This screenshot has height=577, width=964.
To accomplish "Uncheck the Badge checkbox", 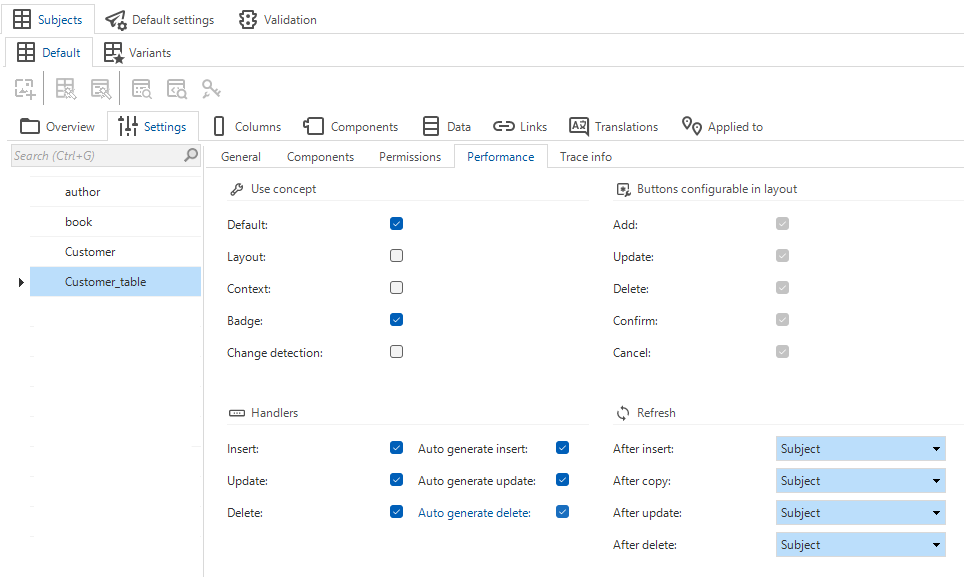I will [397, 320].
